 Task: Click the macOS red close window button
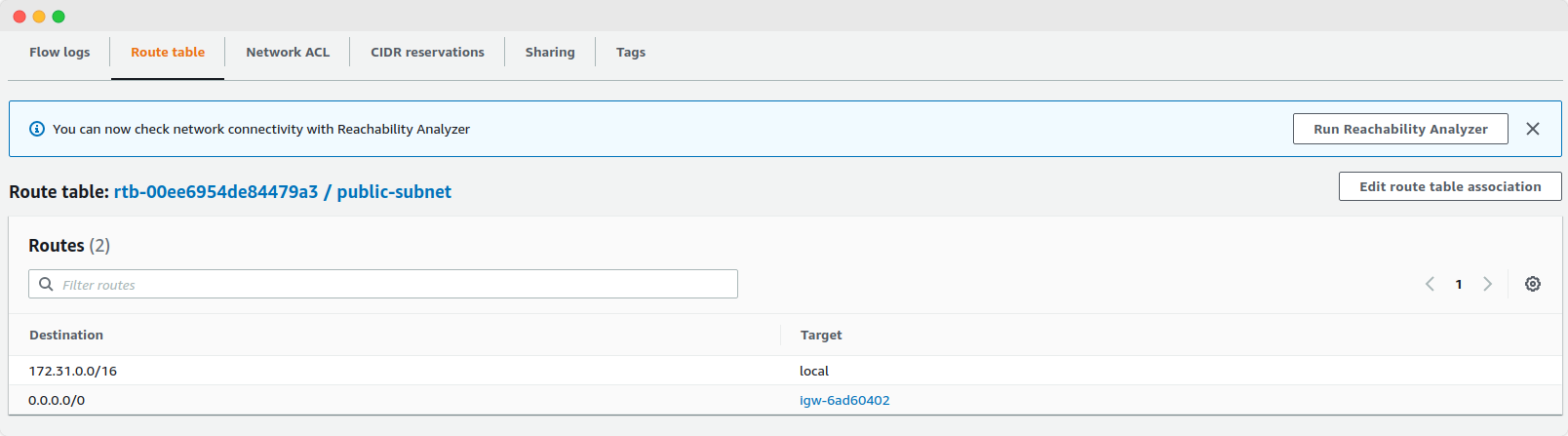pos(20,17)
